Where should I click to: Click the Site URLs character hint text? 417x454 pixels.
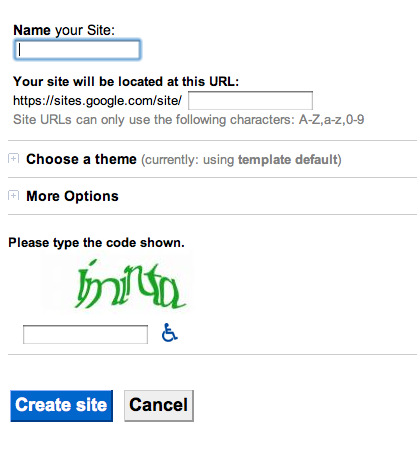pos(188,120)
